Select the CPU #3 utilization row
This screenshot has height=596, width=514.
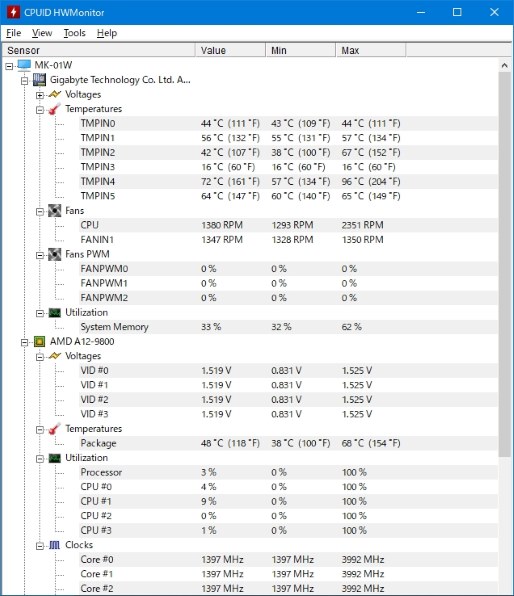pyautogui.click(x=288, y=530)
